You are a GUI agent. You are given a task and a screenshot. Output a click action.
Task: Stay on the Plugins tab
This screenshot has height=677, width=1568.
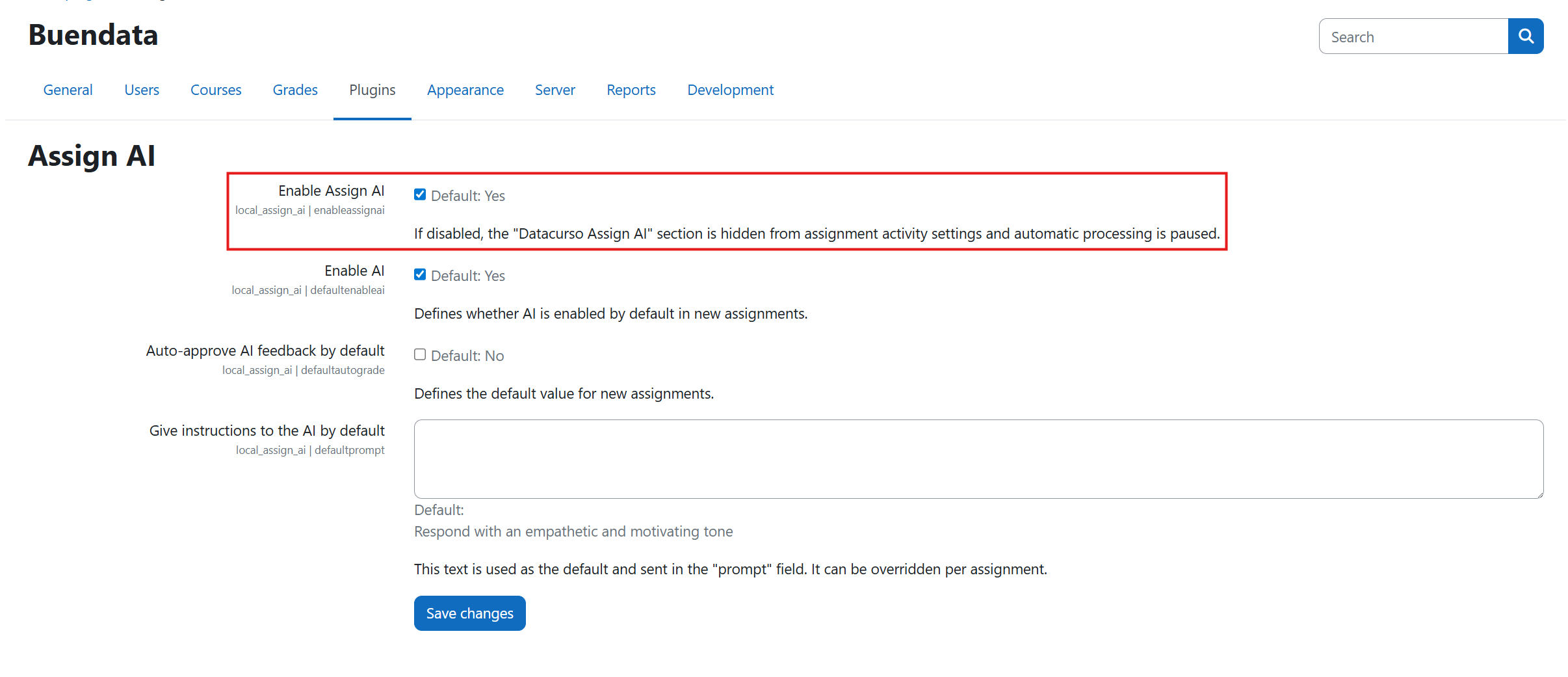(372, 90)
